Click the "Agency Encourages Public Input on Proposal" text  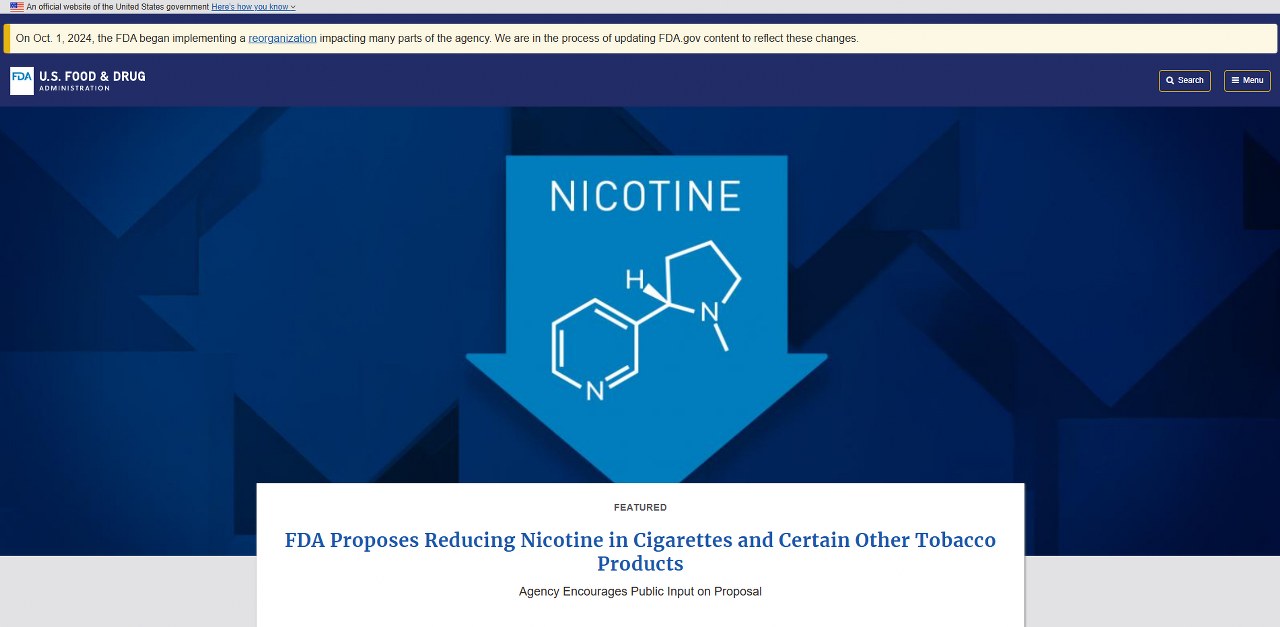coord(640,591)
